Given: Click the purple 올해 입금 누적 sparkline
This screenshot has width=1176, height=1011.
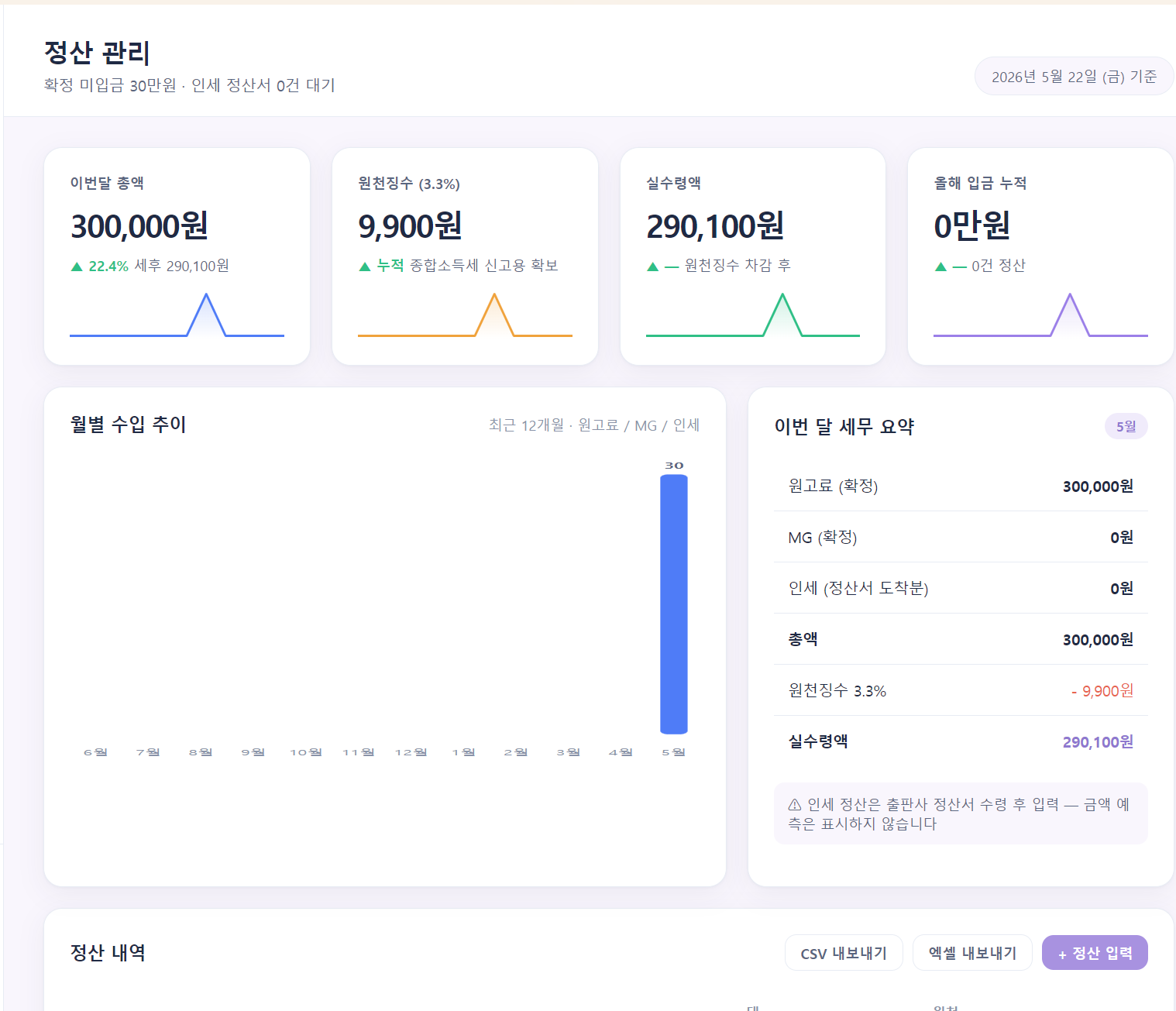Looking at the screenshot, I should pyautogui.click(x=1040, y=315).
